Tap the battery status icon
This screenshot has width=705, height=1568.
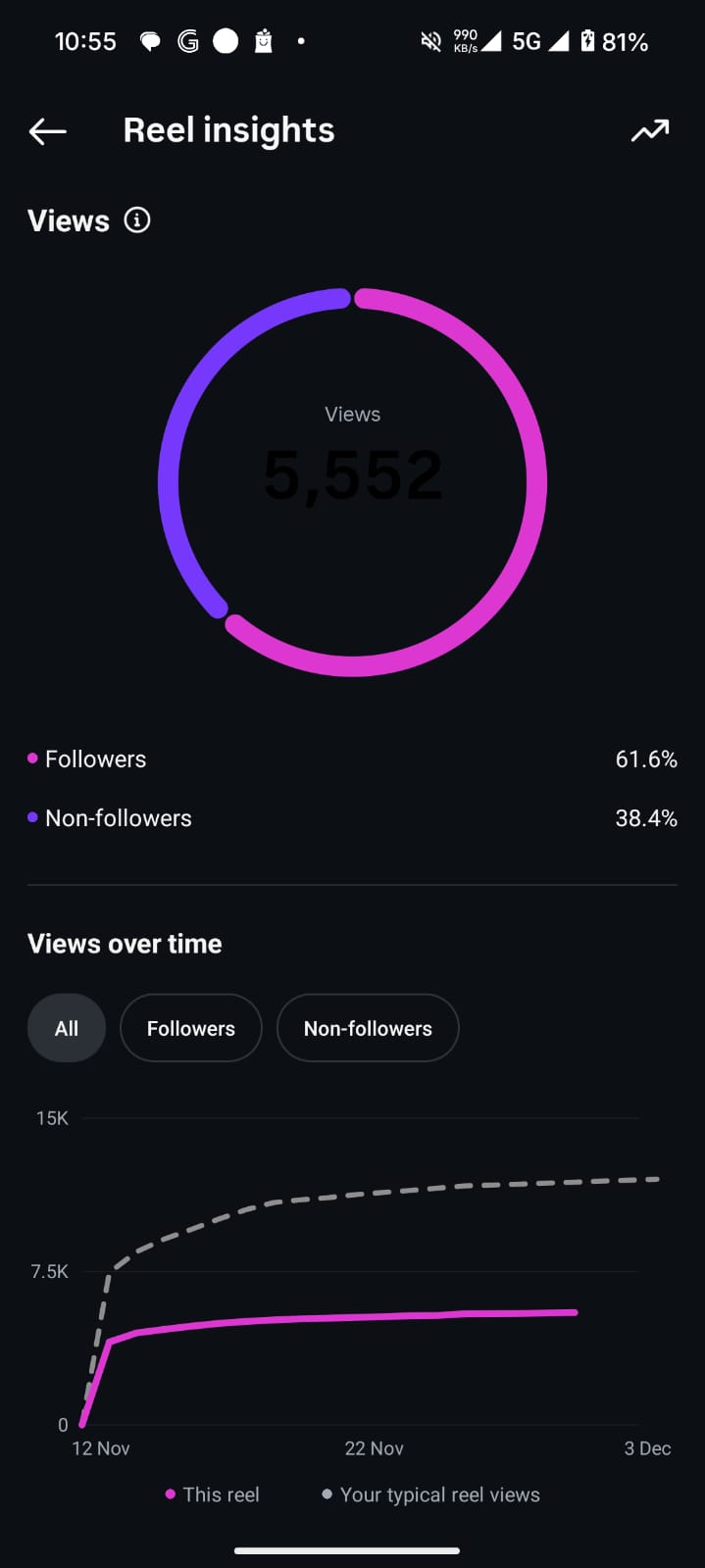click(587, 41)
